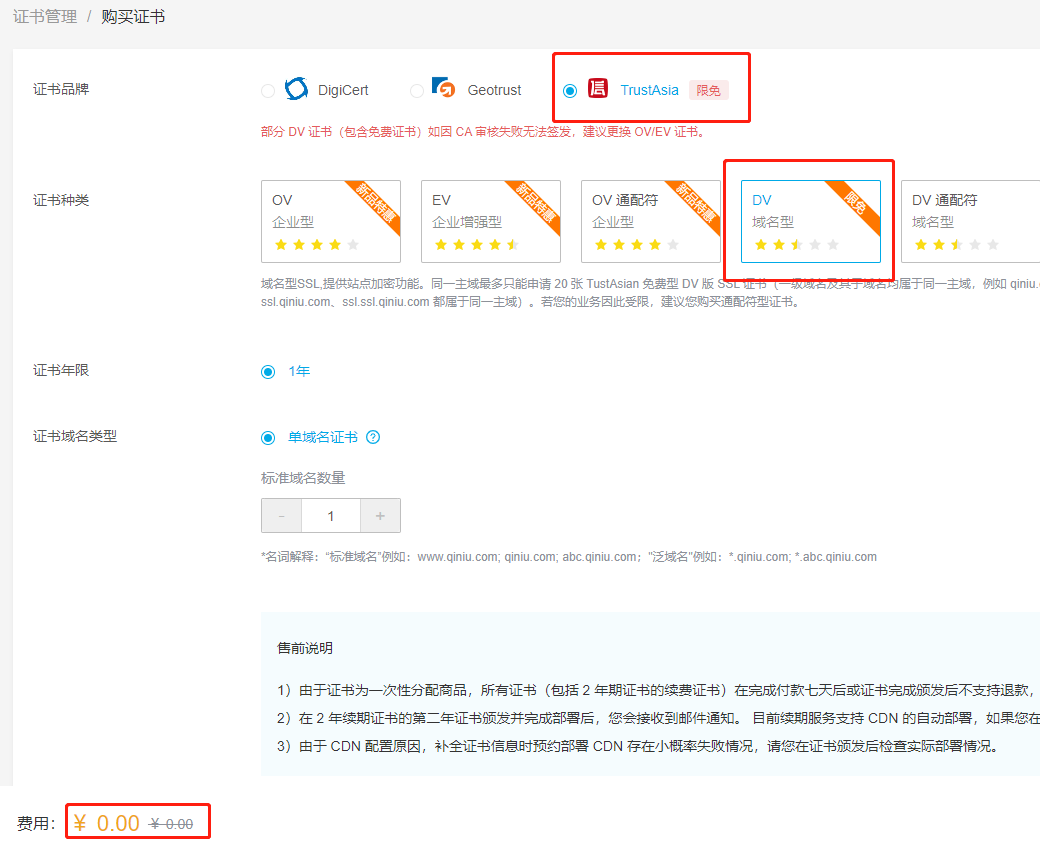Click the Geotrust brand name
This screenshot has height=851, width=1040.
coord(494,90)
